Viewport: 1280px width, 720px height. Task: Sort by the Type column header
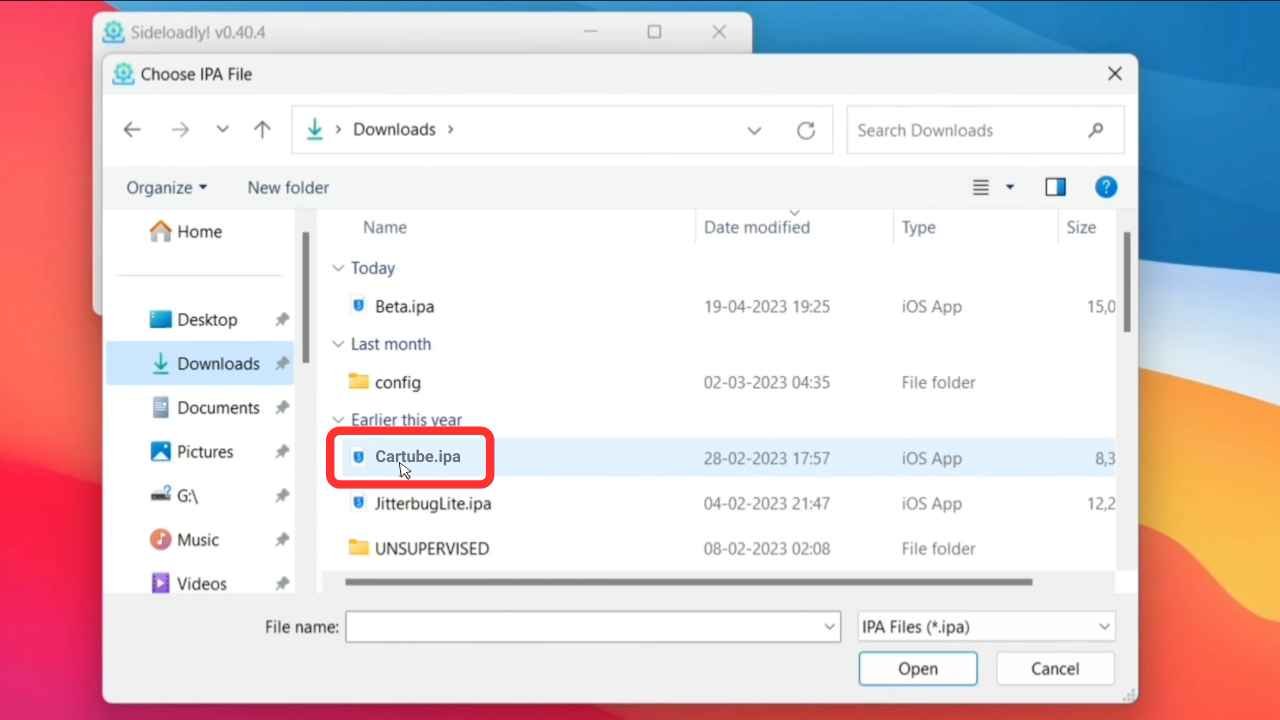pyautogui.click(x=918, y=227)
